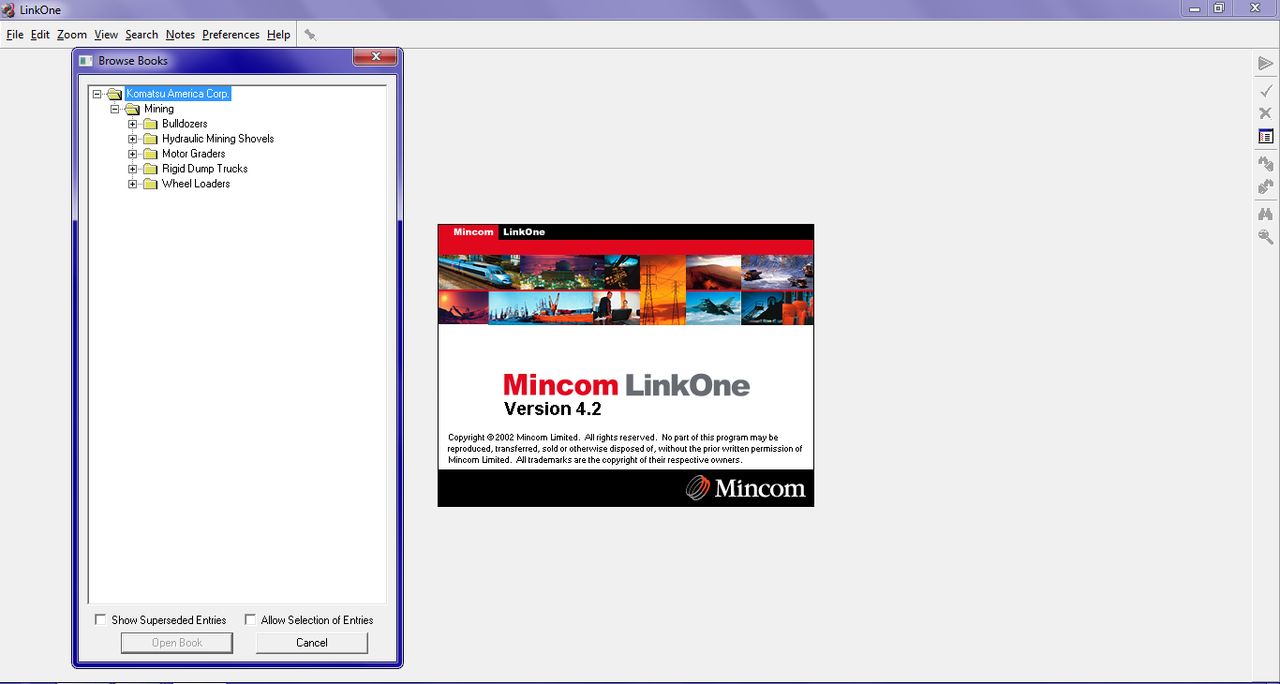The width and height of the screenshot is (1280, 684).
Task: Click the Open Book button
Action: [x=177, y=643]
